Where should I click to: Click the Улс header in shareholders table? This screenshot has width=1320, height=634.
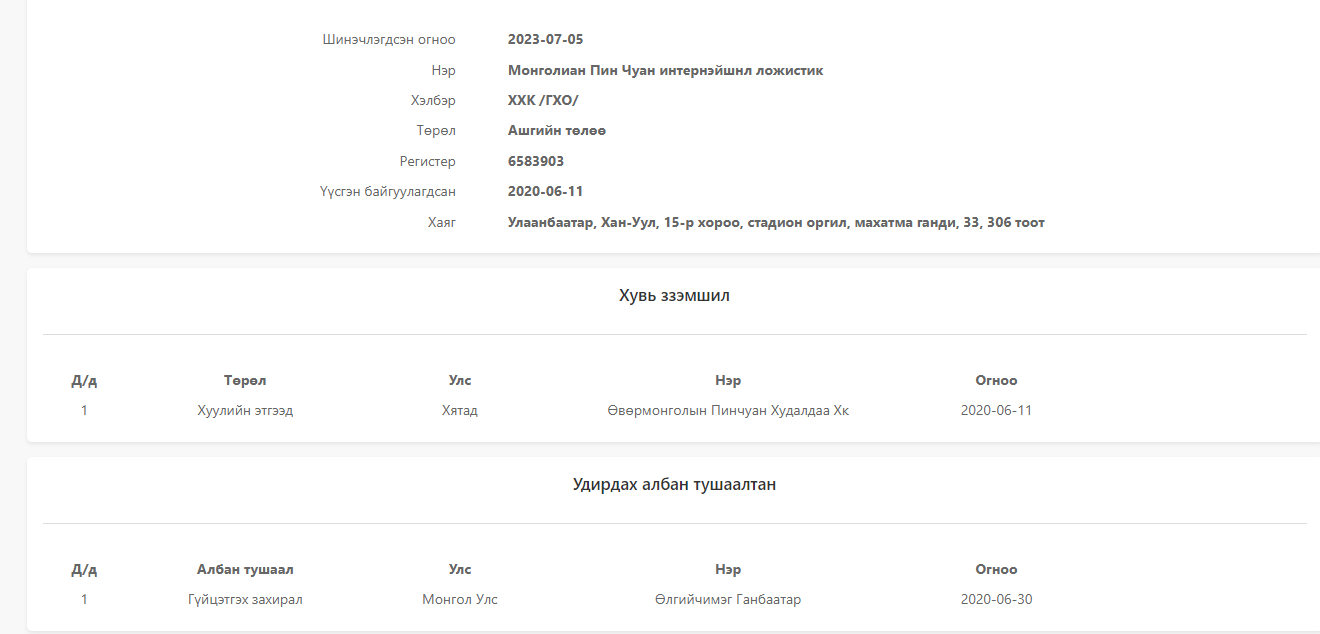coord(460,380)
